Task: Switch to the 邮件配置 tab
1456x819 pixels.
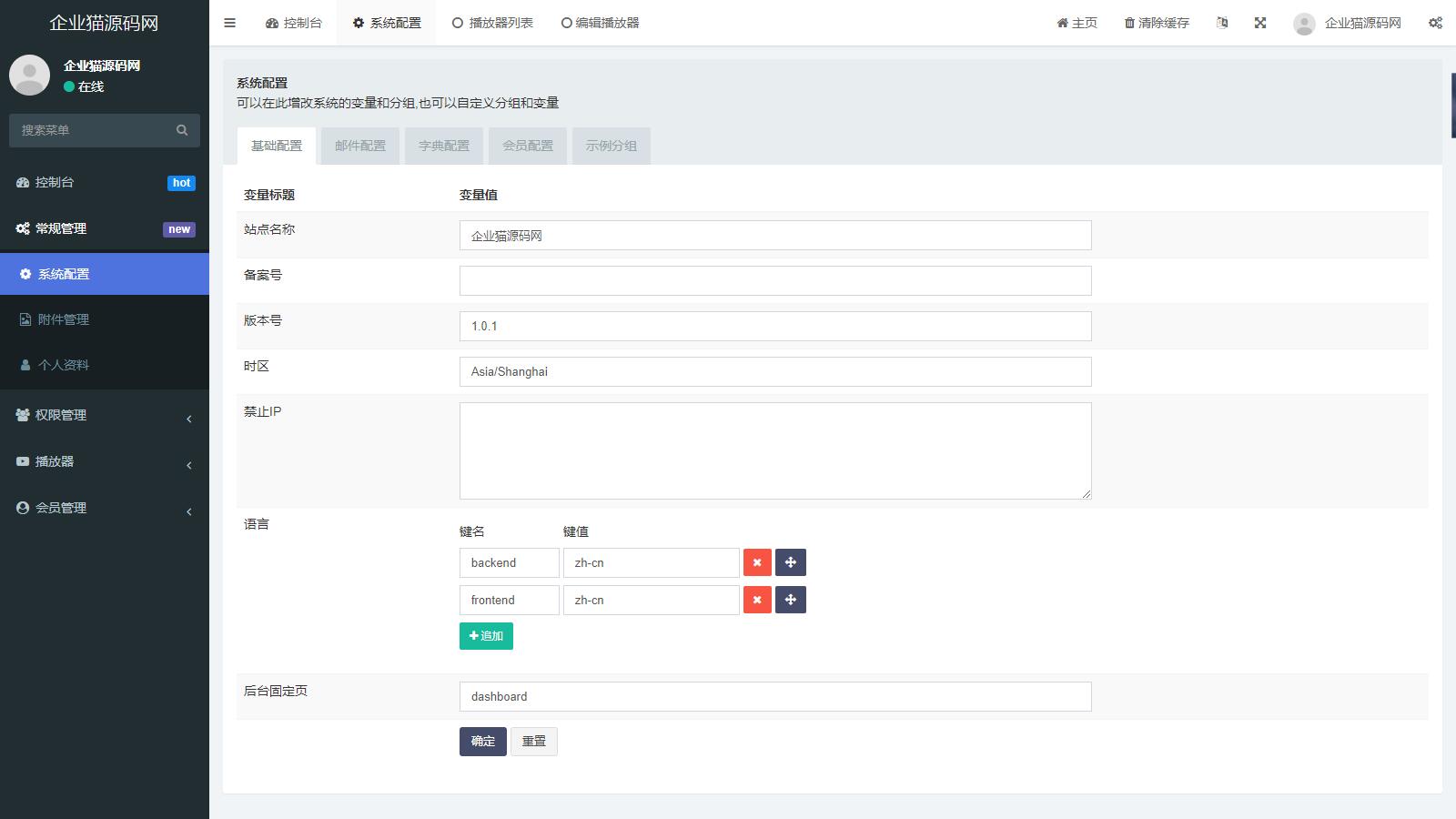Action: pos(360,146)
